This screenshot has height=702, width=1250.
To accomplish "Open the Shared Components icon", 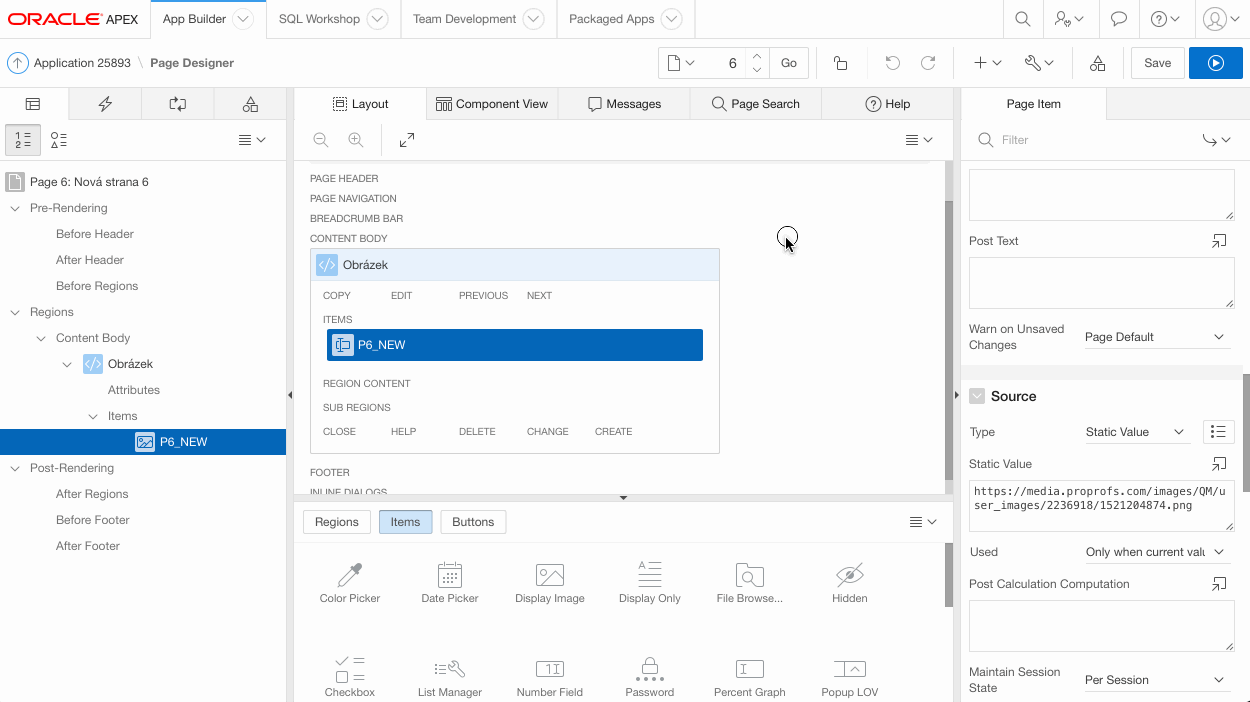I will (1097, 63).
